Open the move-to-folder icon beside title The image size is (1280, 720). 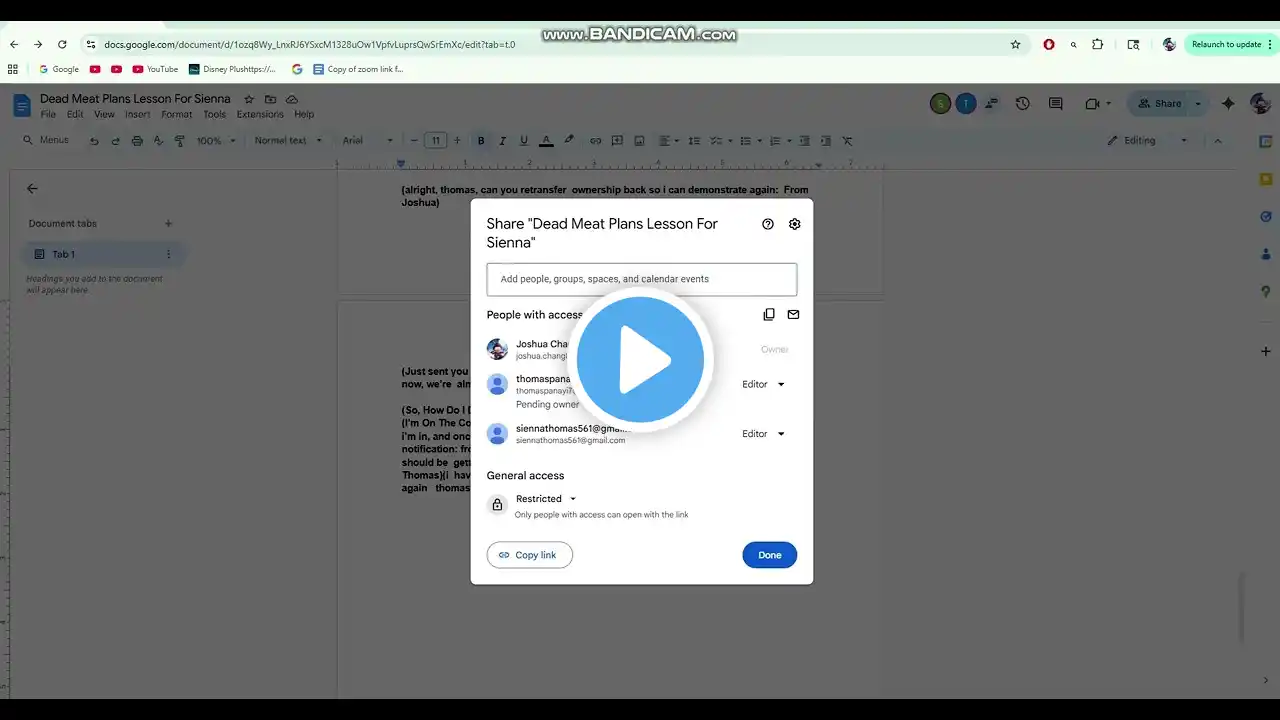270,99
